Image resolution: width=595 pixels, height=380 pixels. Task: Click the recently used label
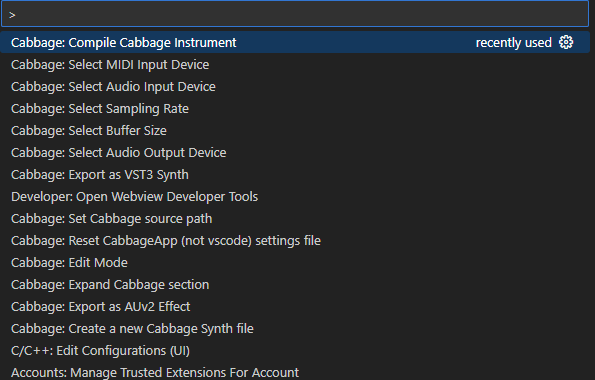[513, 43]
